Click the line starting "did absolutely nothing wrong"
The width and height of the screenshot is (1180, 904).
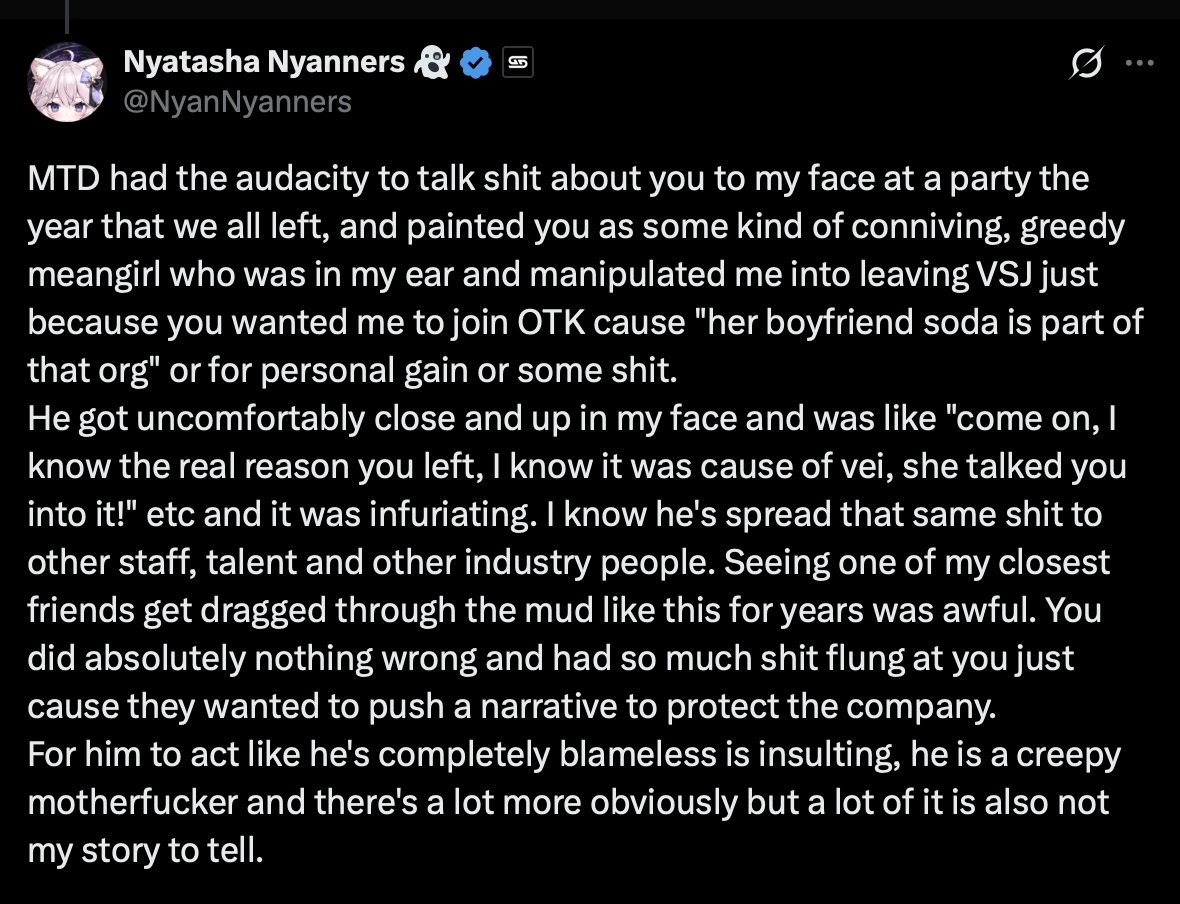551,659
